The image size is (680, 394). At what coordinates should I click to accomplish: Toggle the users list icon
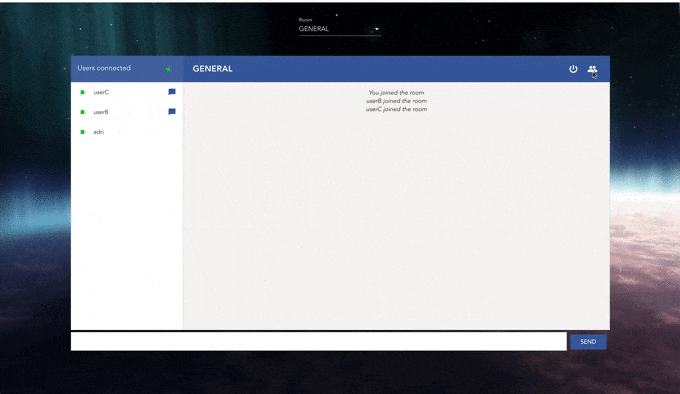tap(592, 69)
